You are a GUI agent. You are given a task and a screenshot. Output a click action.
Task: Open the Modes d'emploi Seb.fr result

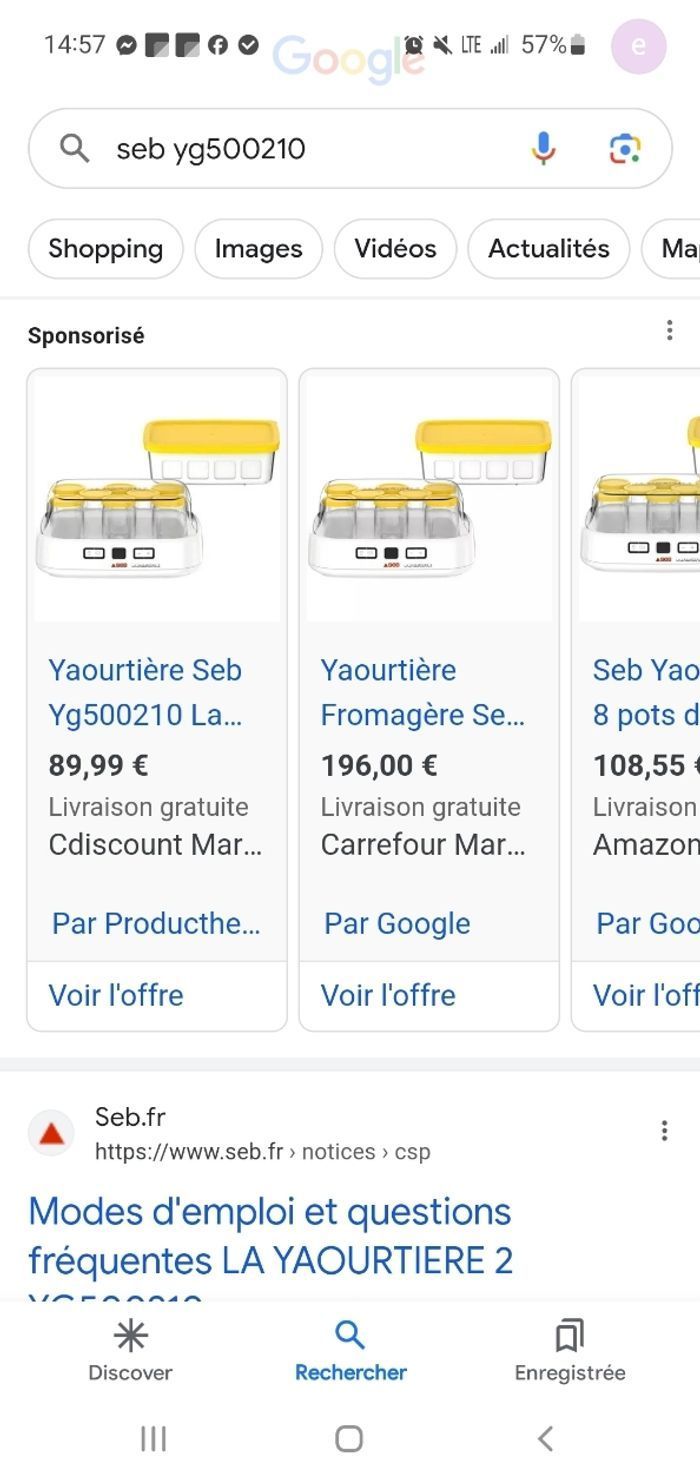(270, 1235)
